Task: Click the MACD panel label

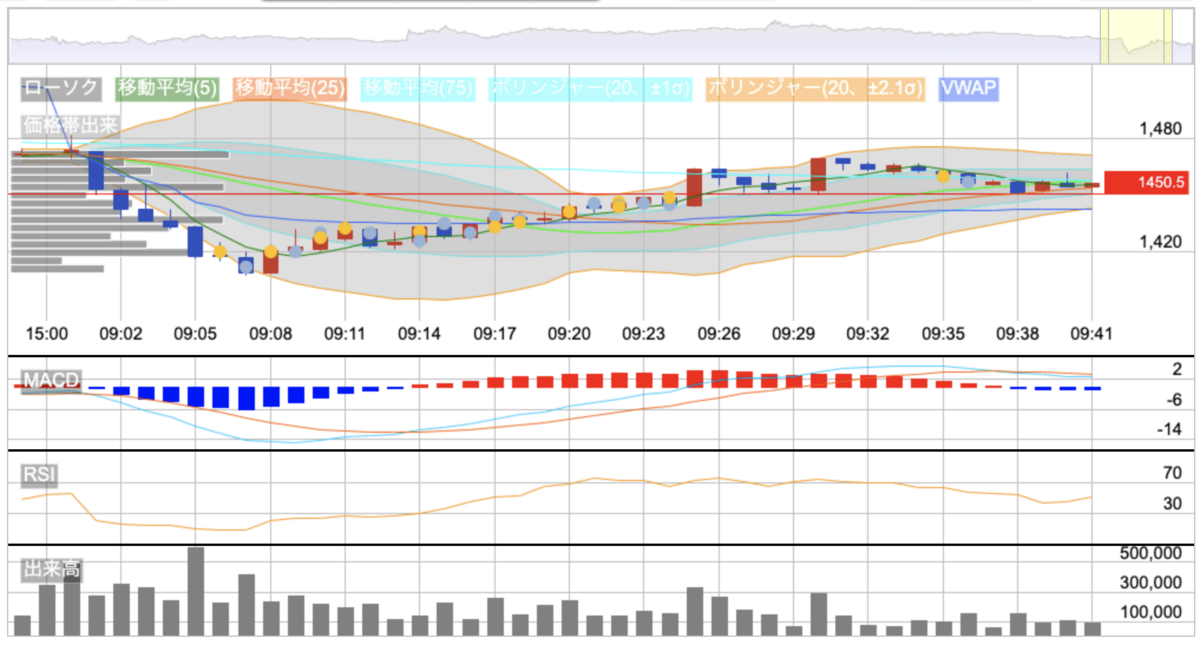Action: point(51,380)
